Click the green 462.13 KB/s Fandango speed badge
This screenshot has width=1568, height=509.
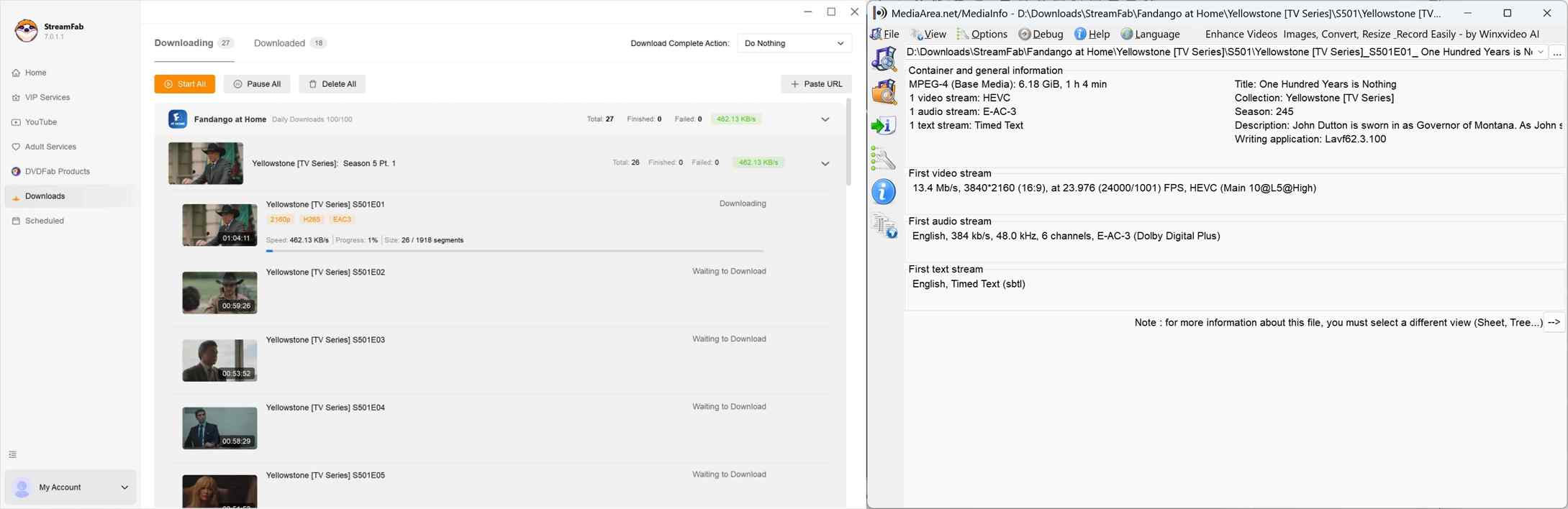tap(736, 119)
